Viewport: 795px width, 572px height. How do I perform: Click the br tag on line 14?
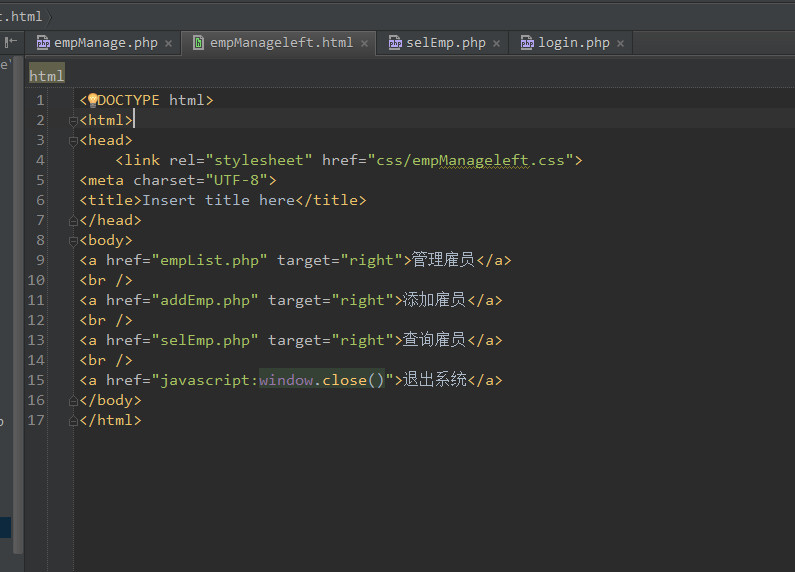(x=106, y=360)
